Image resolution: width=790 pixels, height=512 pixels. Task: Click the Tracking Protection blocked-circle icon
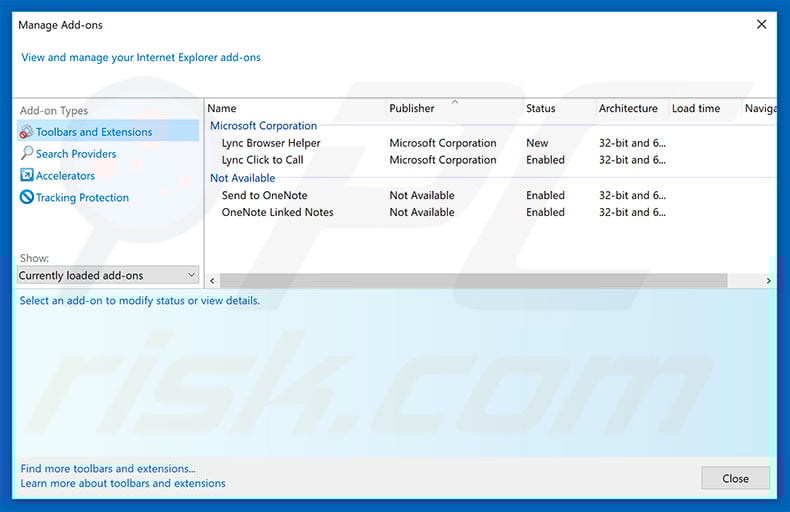pos(27,197)
